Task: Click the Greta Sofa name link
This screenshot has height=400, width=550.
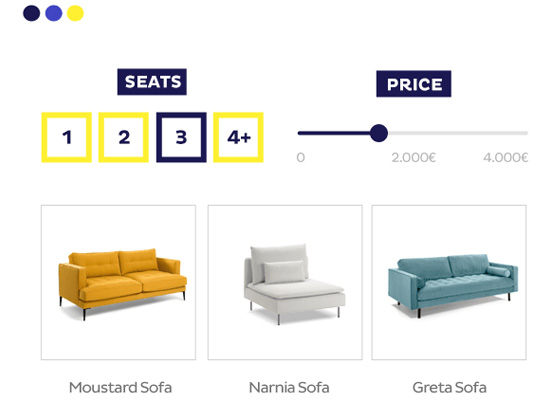Action: click(449, 388)
